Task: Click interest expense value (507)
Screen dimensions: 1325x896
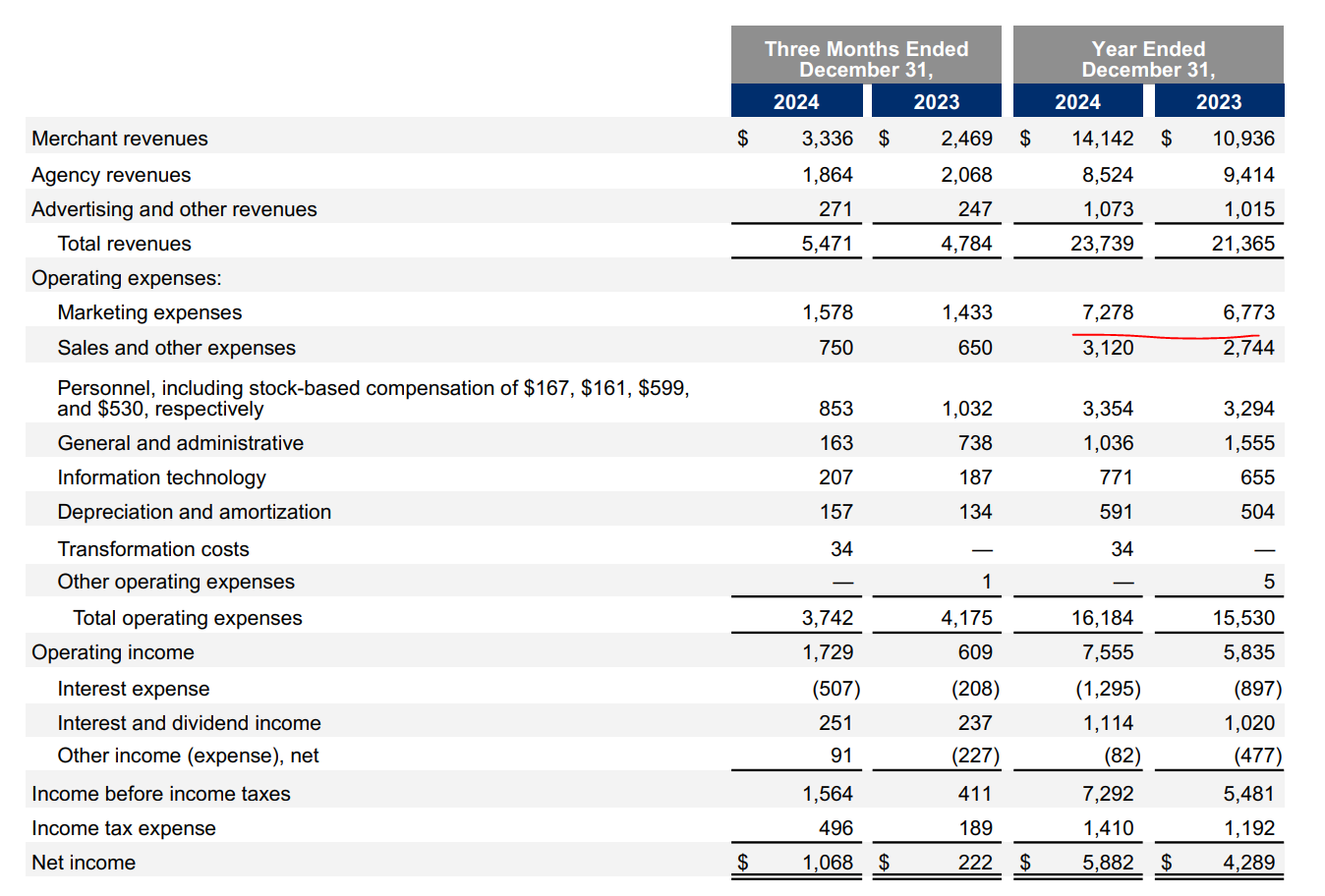Action: [x=836, y=689]
